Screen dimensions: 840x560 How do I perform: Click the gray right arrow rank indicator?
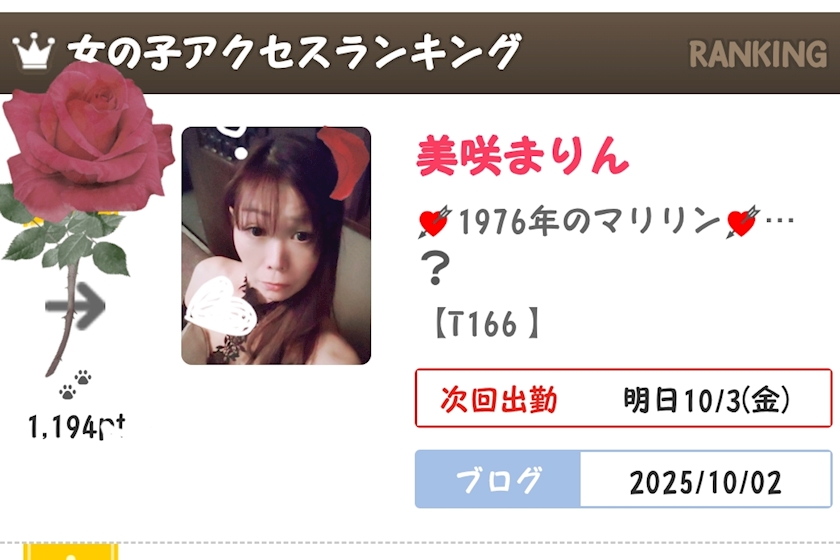(75, 306)
